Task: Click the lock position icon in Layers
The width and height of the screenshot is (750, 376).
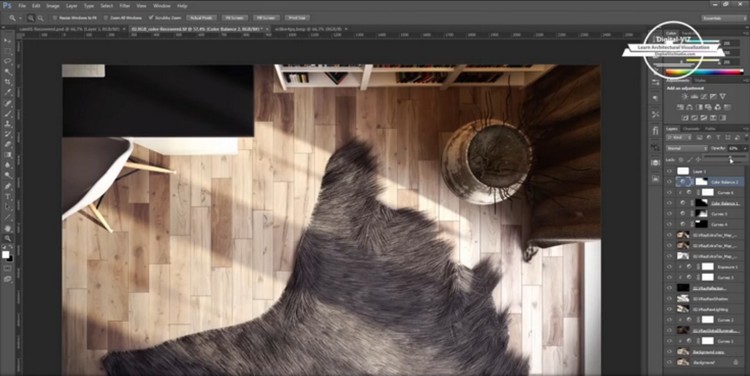Action: (698, 159)
